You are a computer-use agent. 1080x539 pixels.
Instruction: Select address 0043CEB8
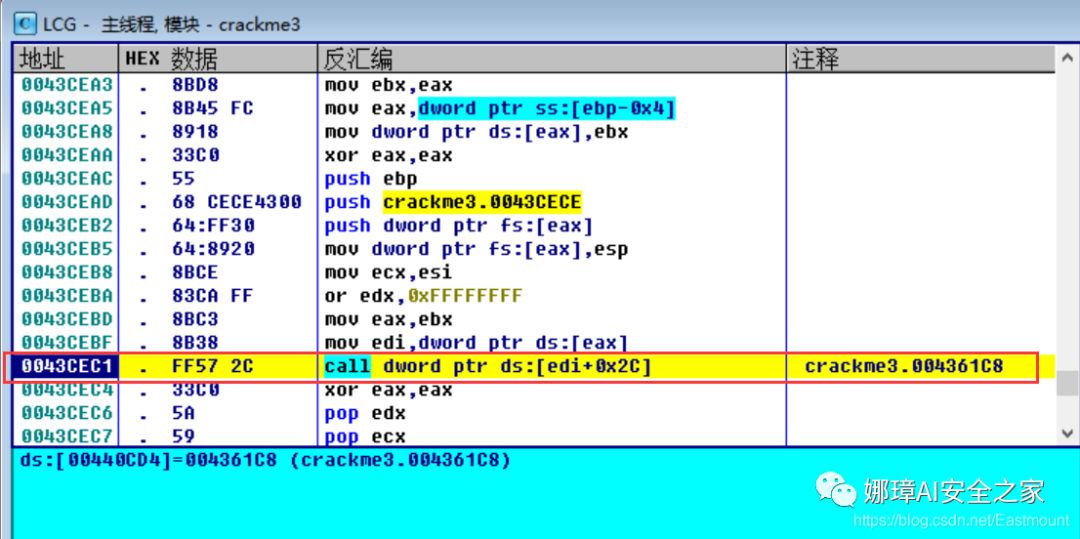click(x=68, y=273)
